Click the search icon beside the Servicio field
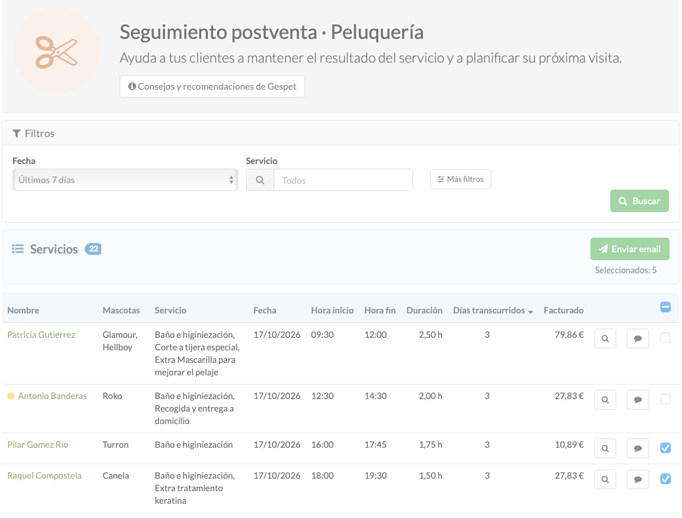Viewport: 682px width, 518px height. coord(260,180)
